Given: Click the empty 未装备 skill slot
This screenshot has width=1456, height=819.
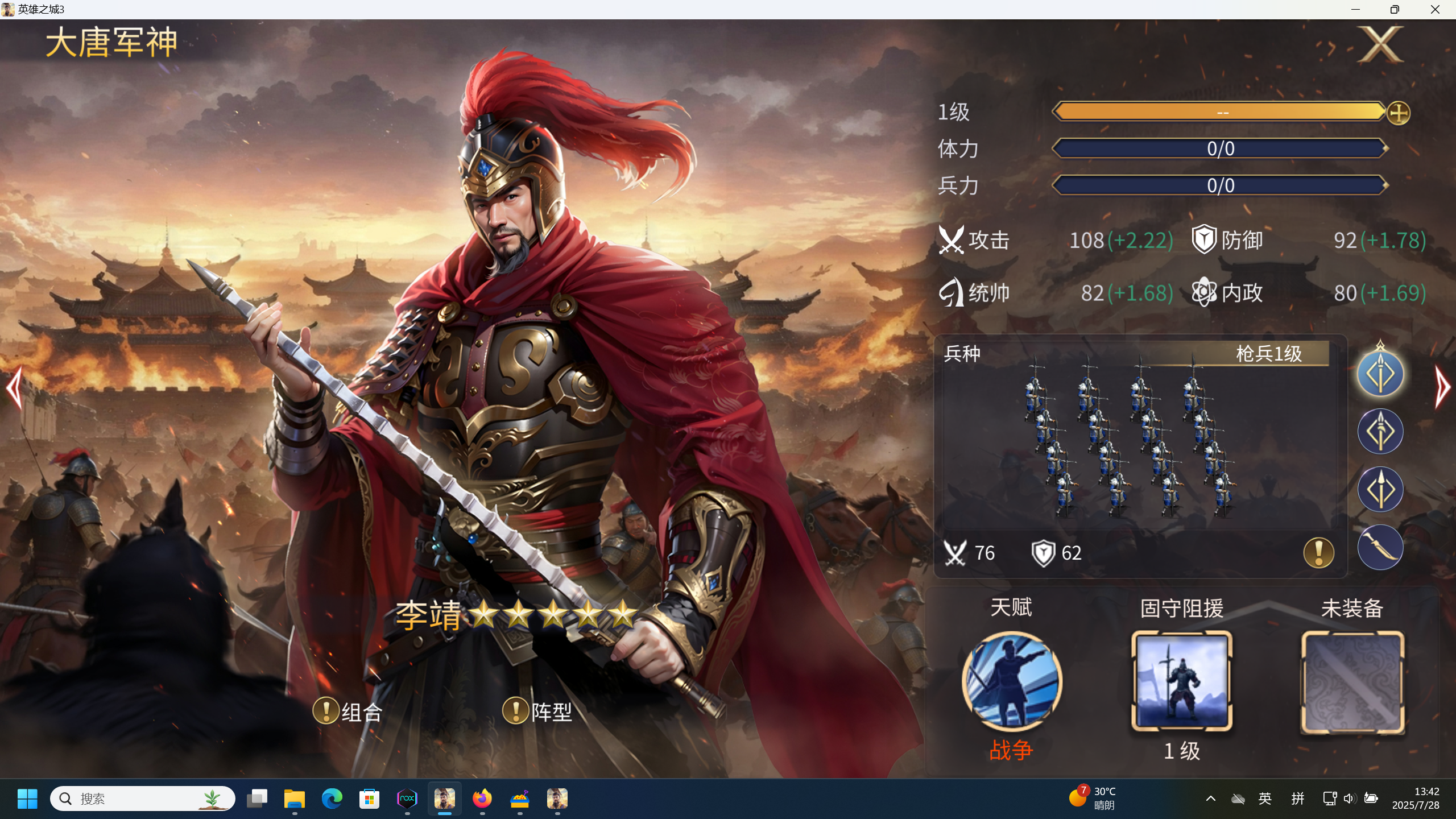Looking at the screenshot, I should click(1352, 682).
